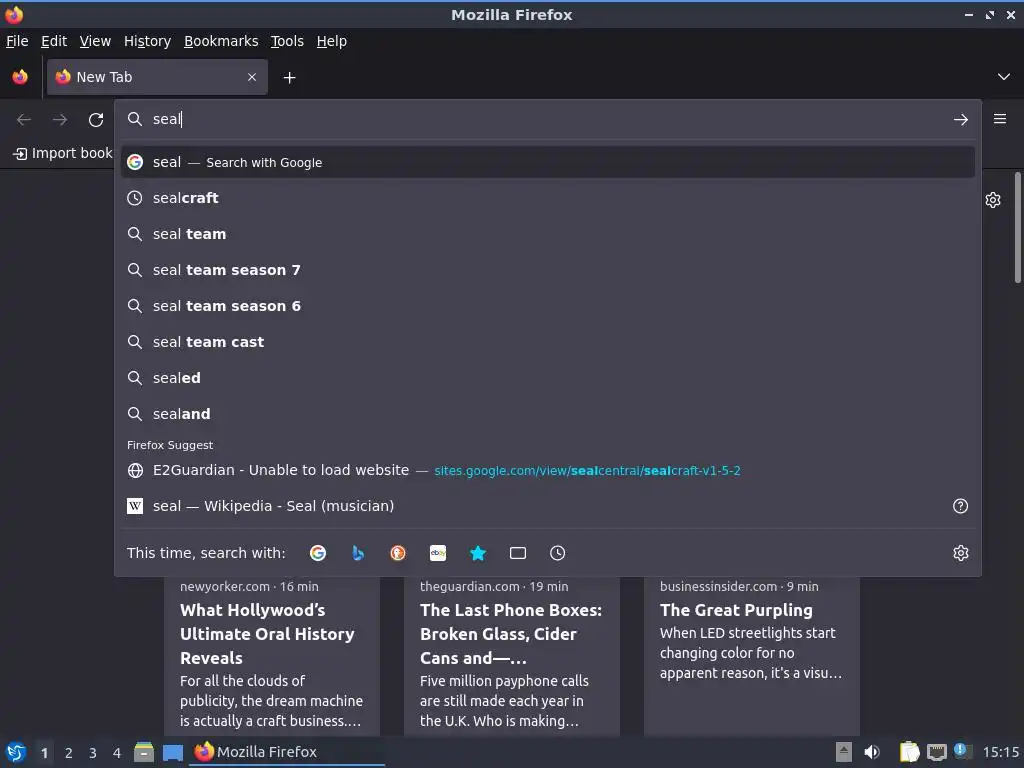
Task: Open search settings gear in dropdown
Action: point(961,553)
